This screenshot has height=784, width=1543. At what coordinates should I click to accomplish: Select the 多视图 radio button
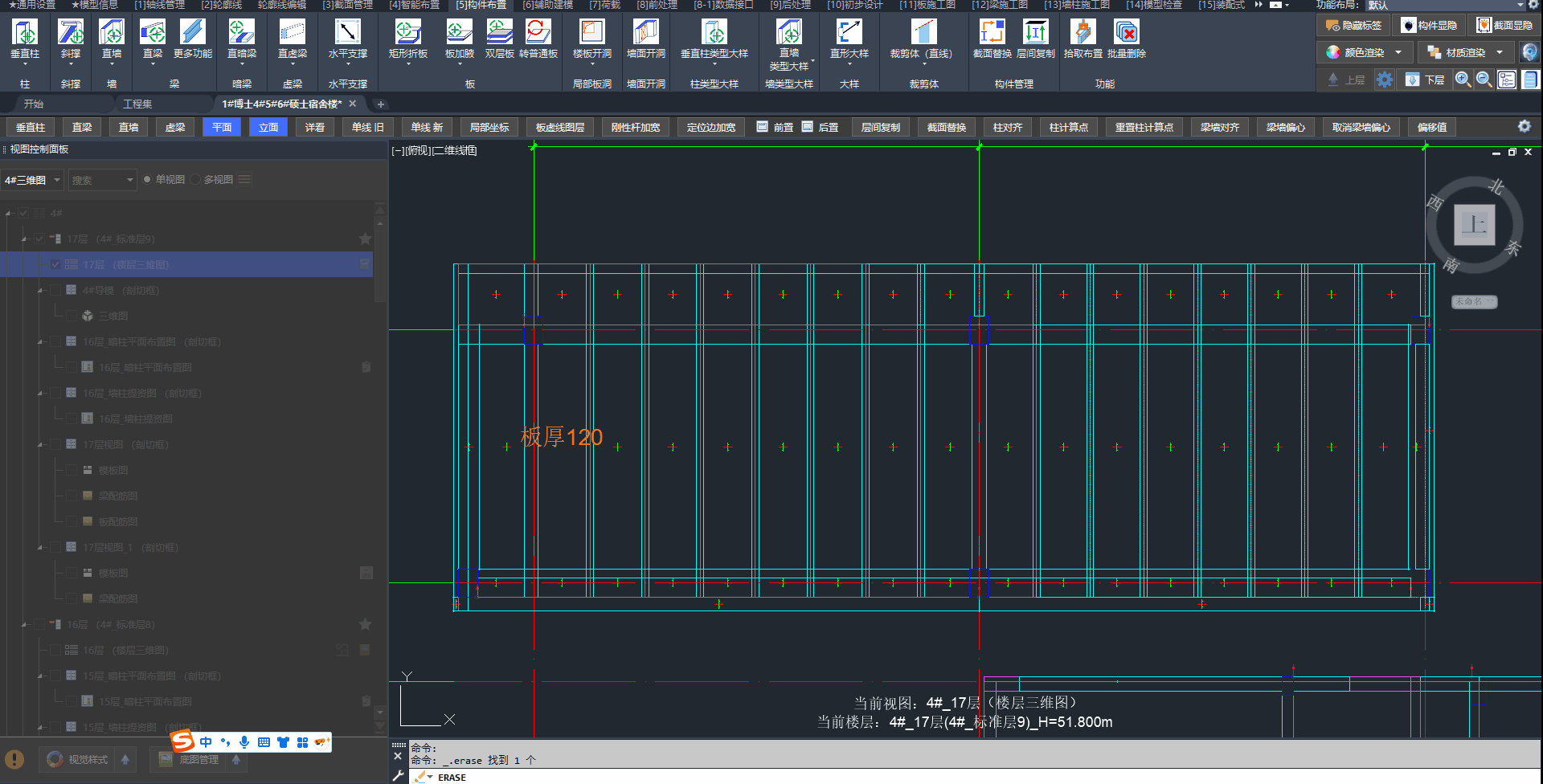point(195,179)
